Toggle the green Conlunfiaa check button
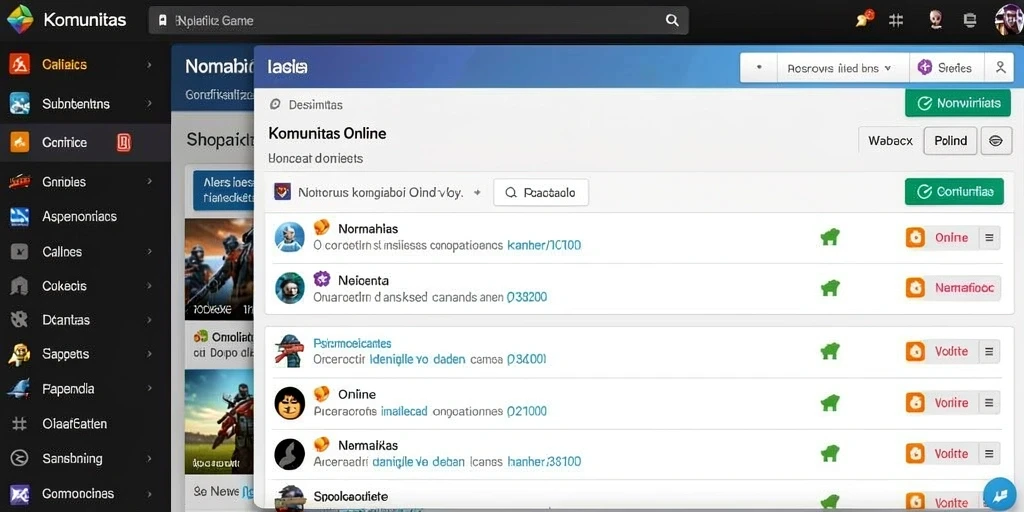1024x512 pixels. point(954,191)
